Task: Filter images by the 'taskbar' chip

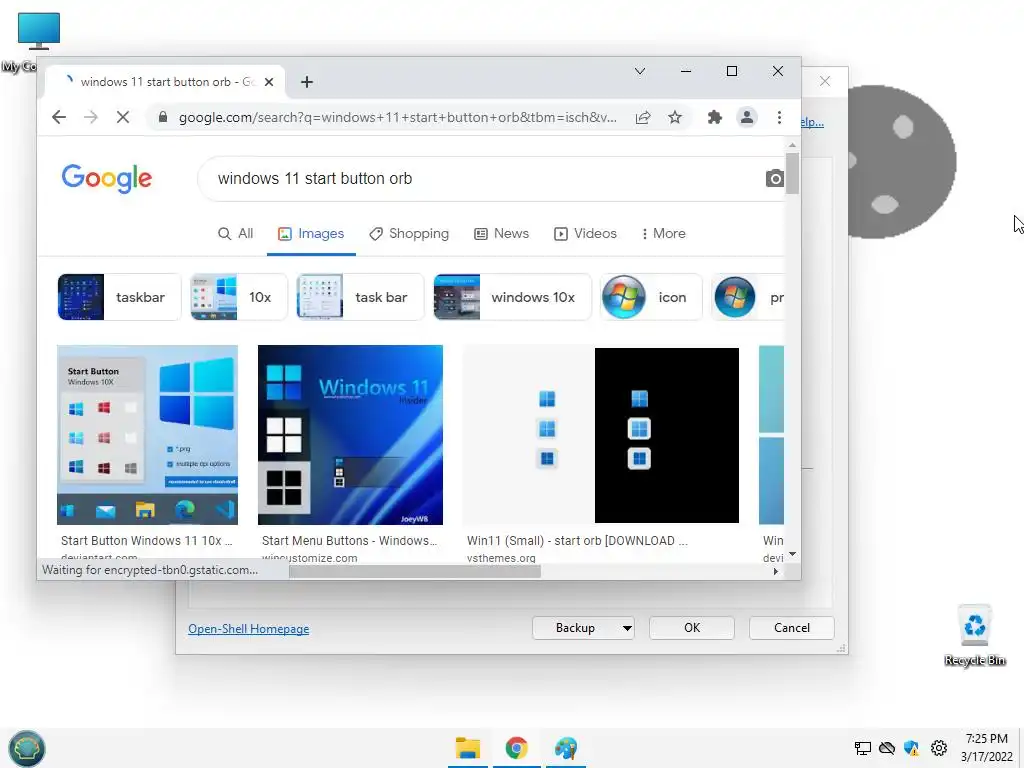Action: [119, 297]
